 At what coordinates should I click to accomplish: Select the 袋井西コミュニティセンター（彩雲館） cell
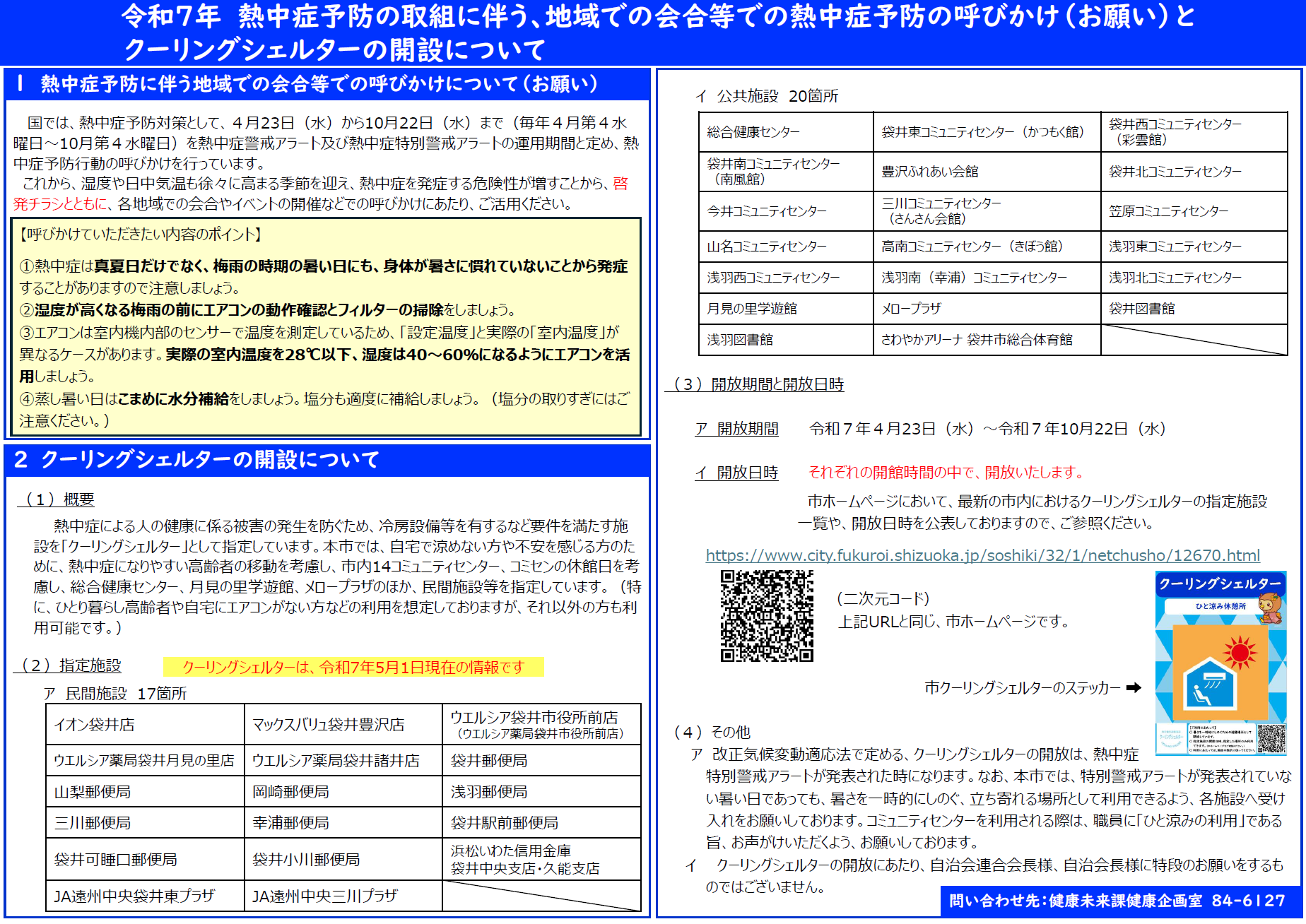[x=1194, y=131]
